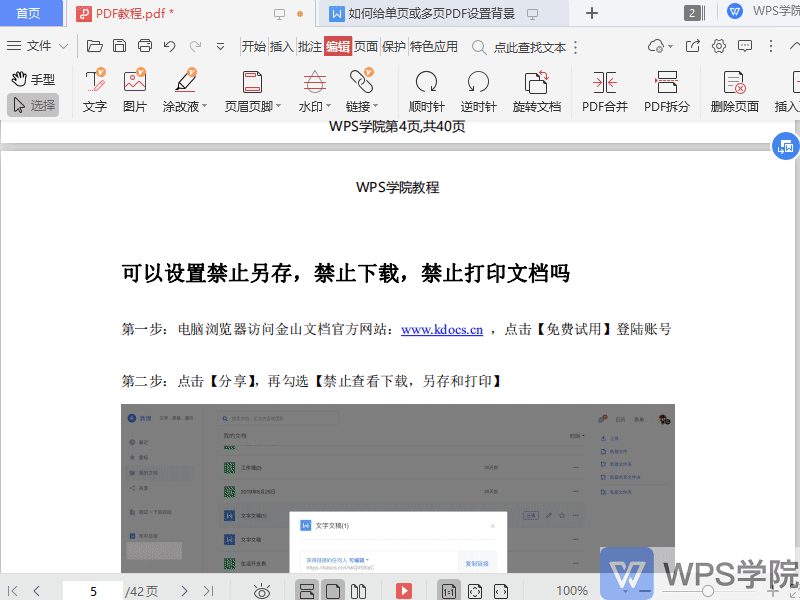This screenshot has height=600, width=800.
Task: Click the 图片 image tool
Action: 135,90
